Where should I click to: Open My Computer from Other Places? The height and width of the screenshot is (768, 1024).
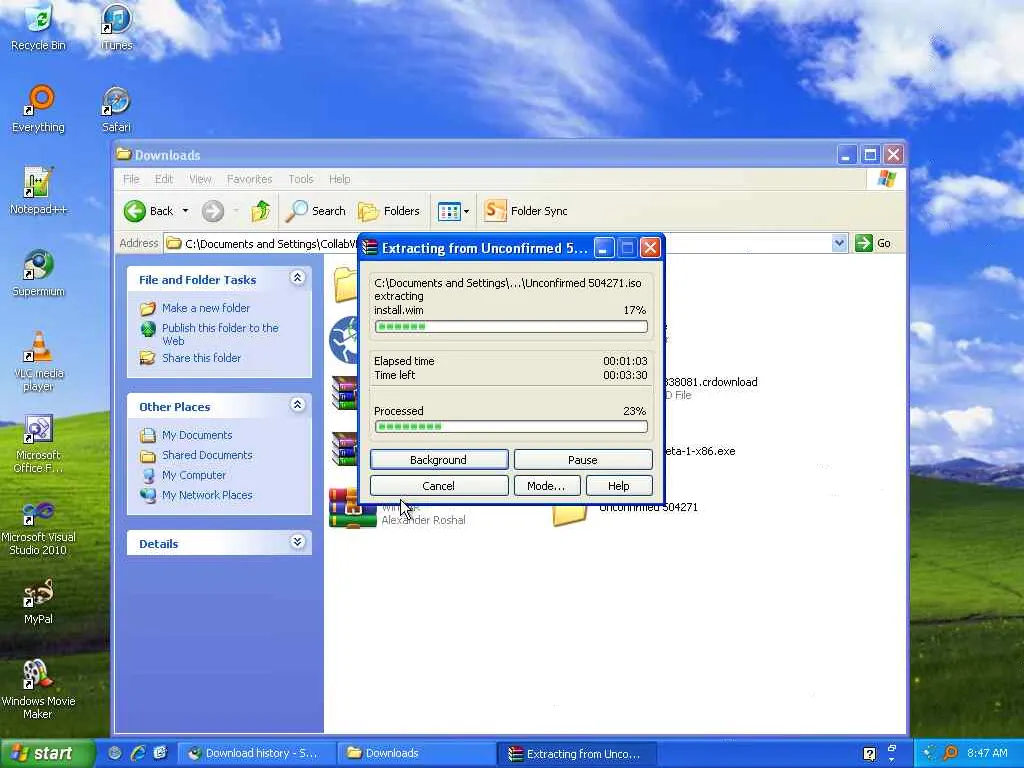click(193, 475)
